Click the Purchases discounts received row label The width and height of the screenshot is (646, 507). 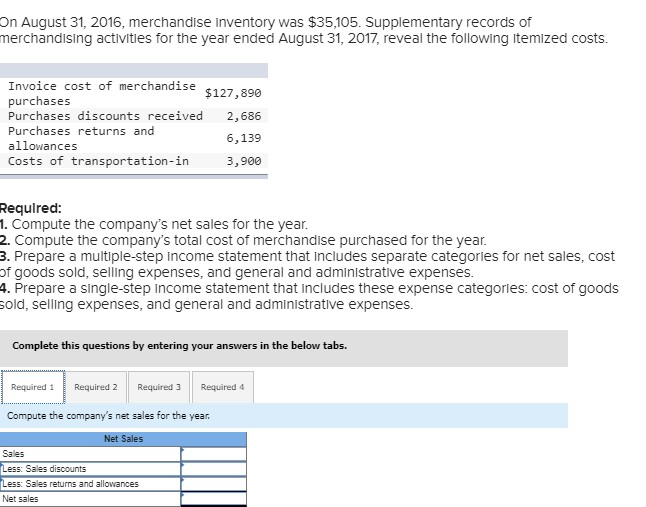(x=105, y=116)
